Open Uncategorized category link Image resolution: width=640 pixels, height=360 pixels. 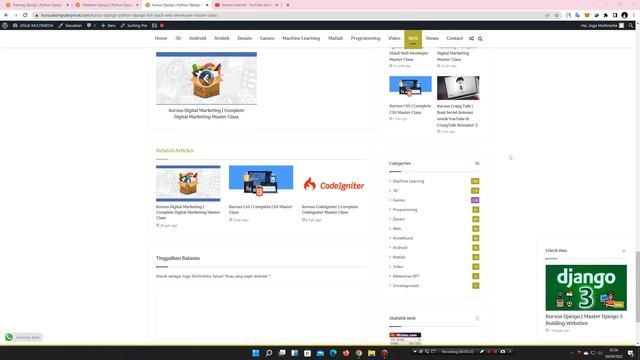405,286
